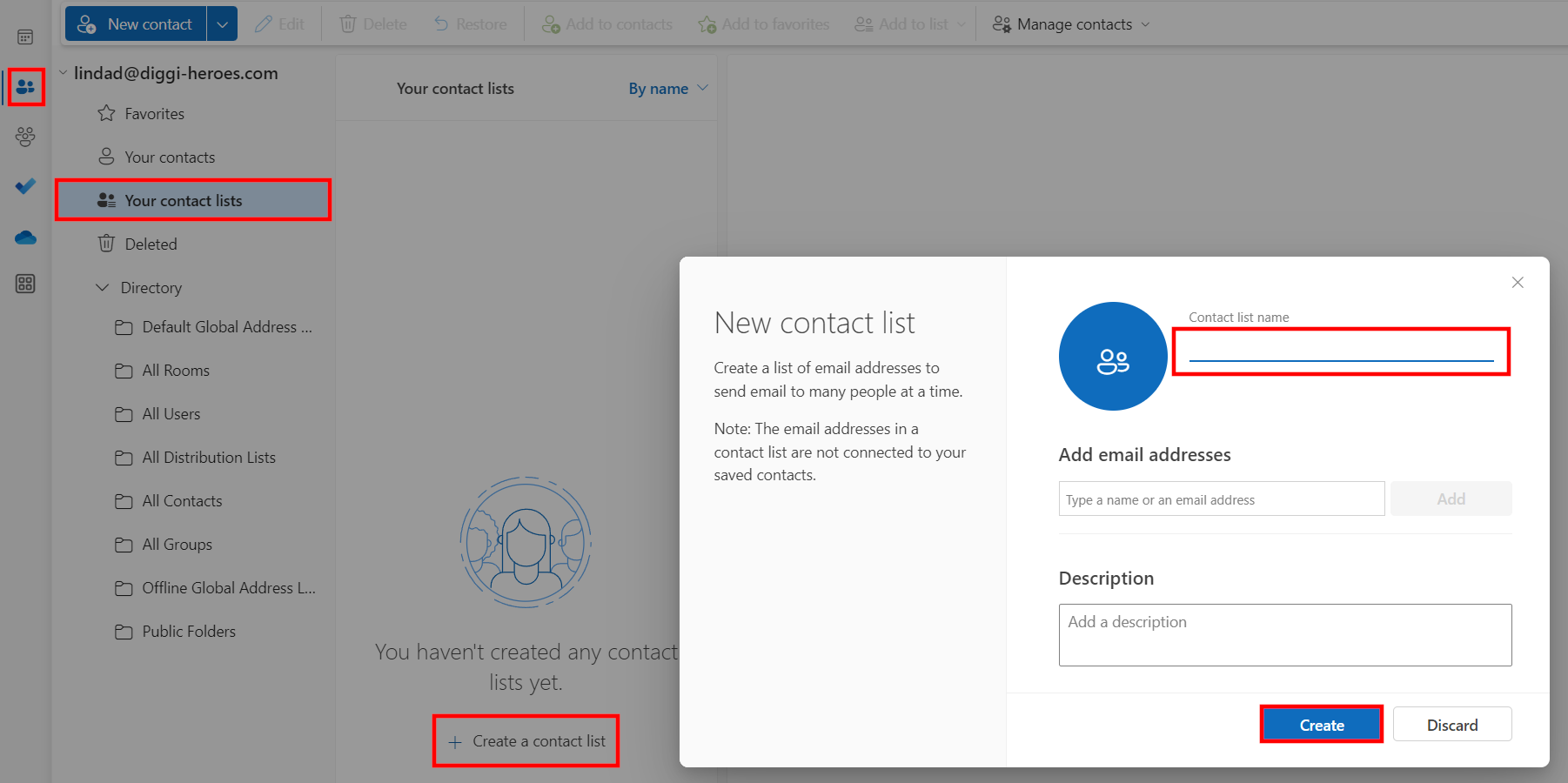Click the Create button

(x=1322, y=725)
